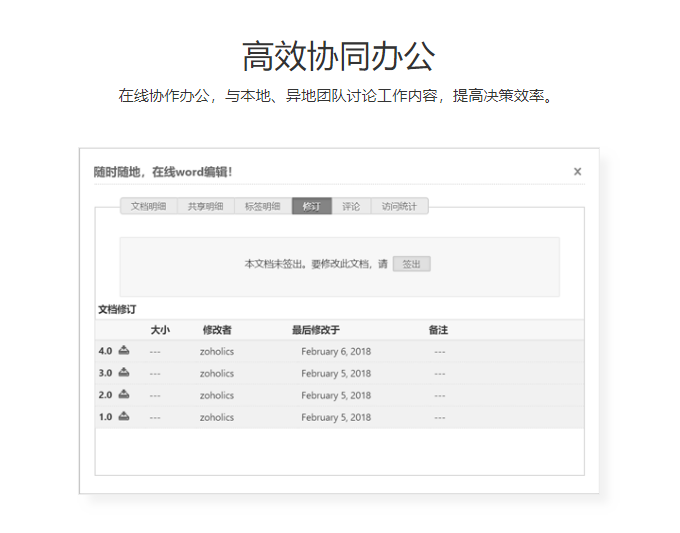Click the date in the 2.0 row
The height and width of the screenshot is (533, 680).
[336, 396]
